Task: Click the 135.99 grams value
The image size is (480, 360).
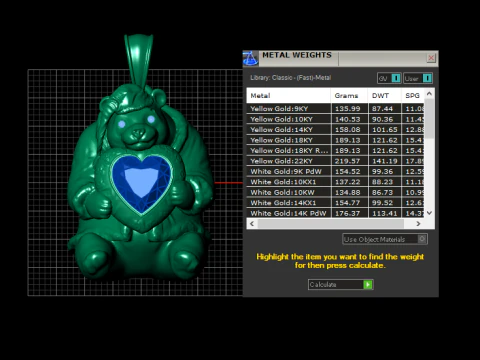Action: click(x=348, y=109)
